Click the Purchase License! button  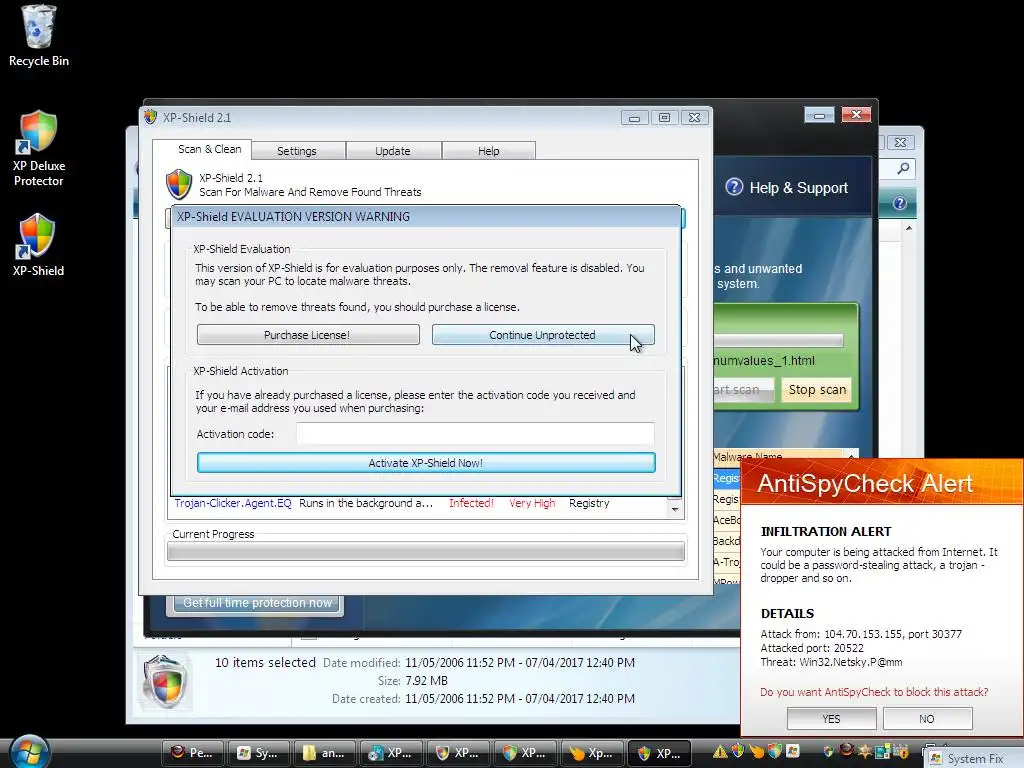(308, 335)
